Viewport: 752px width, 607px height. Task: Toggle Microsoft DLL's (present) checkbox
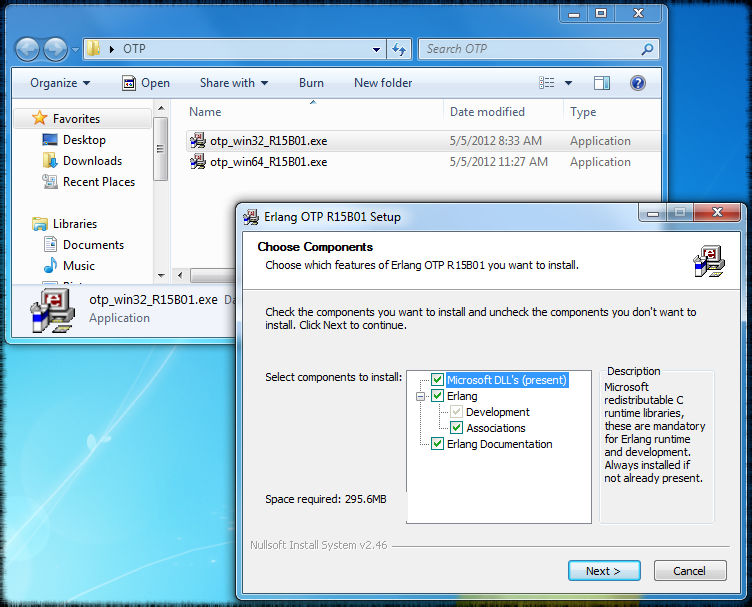pos(437,380)
